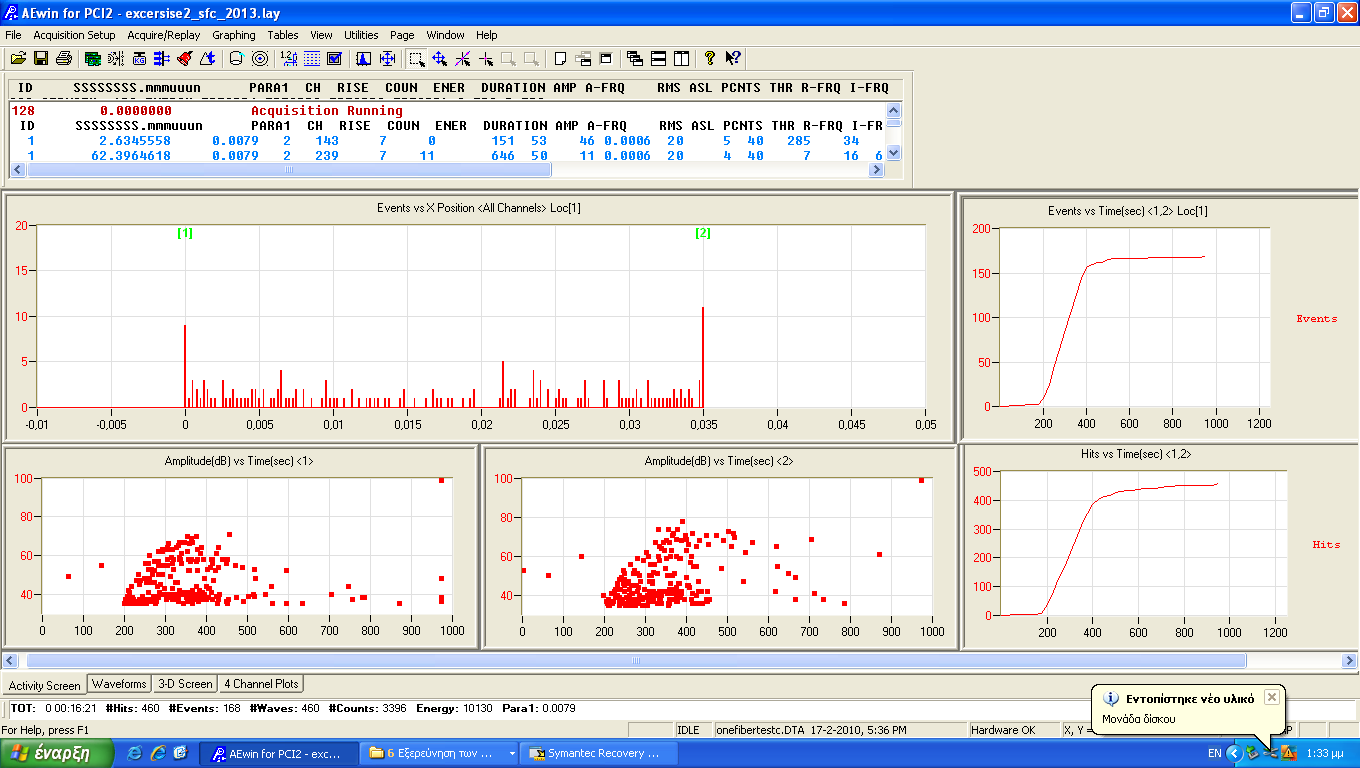Open the Window menu

[x=445, y=35]
